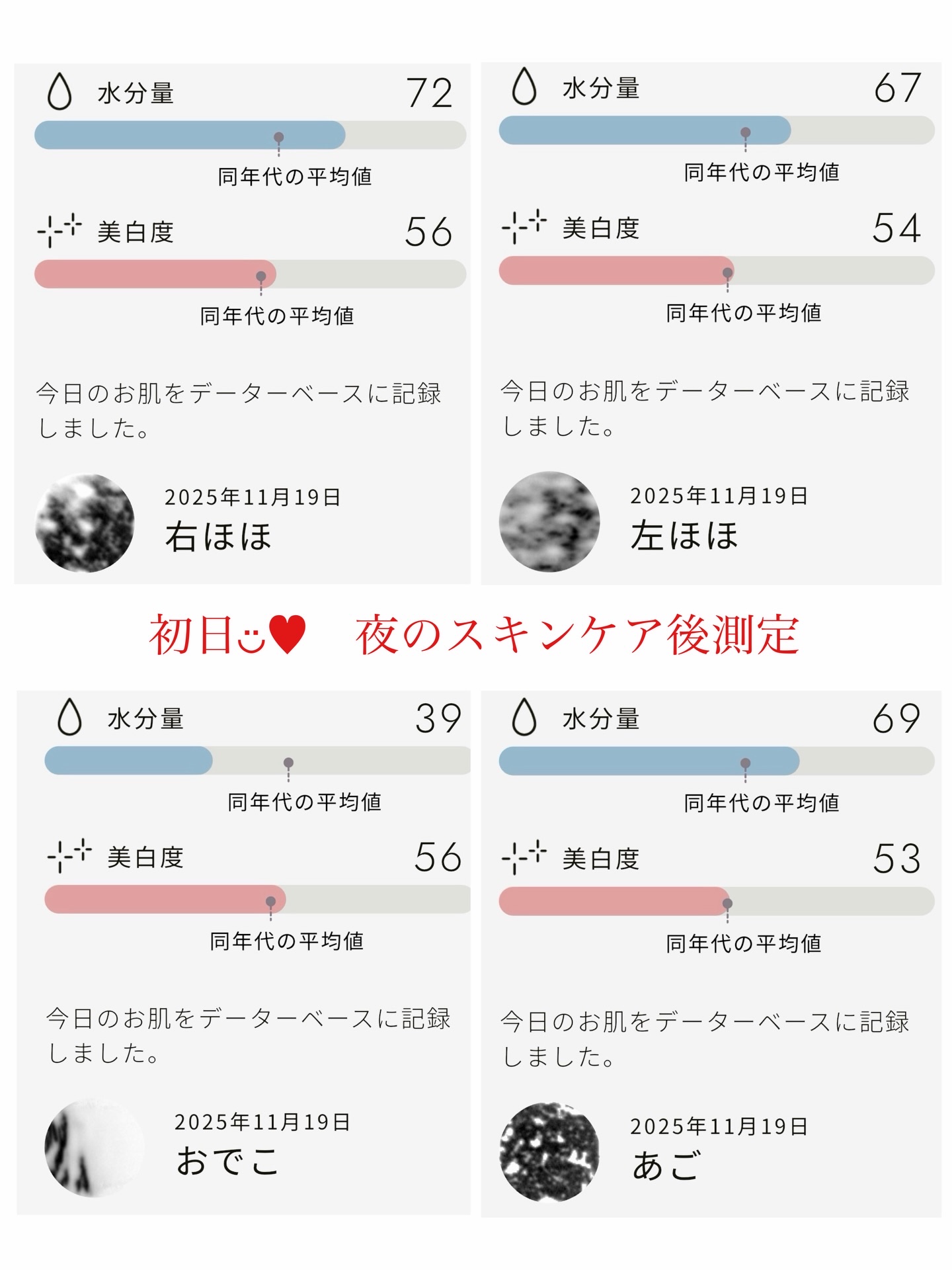Click the whitening sparkle icon in left cheek card
This screenshot has height=1270, width=952.
(x=524, y=226)
